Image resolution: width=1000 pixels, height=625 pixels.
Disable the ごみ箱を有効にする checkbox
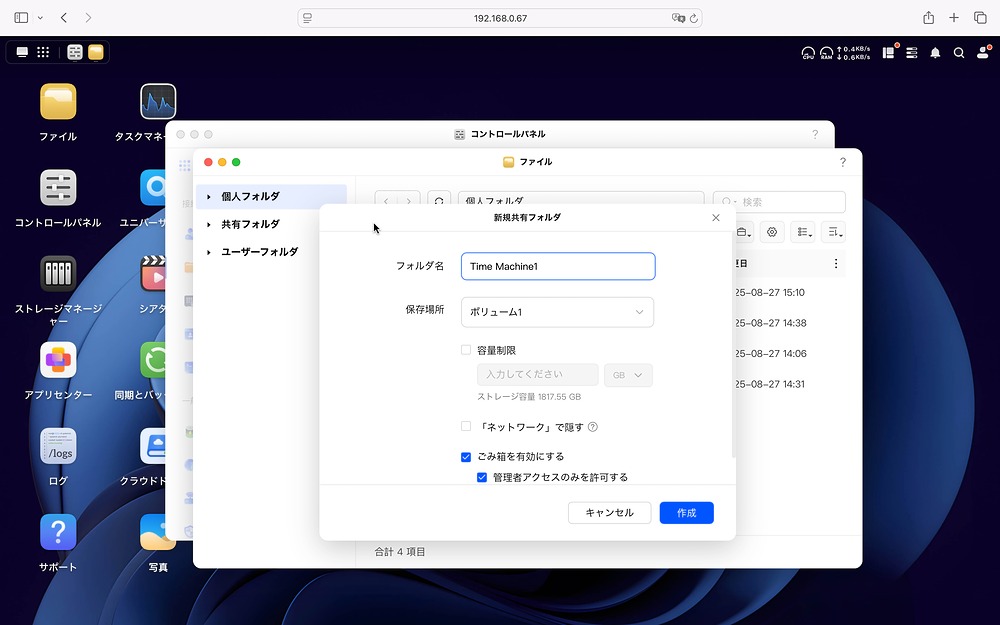click(465, 456)
